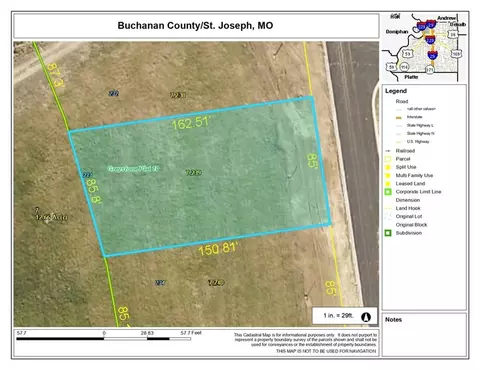Click the Parcel outline symbol in legend
480x370 pixels.
pos(388,159)
